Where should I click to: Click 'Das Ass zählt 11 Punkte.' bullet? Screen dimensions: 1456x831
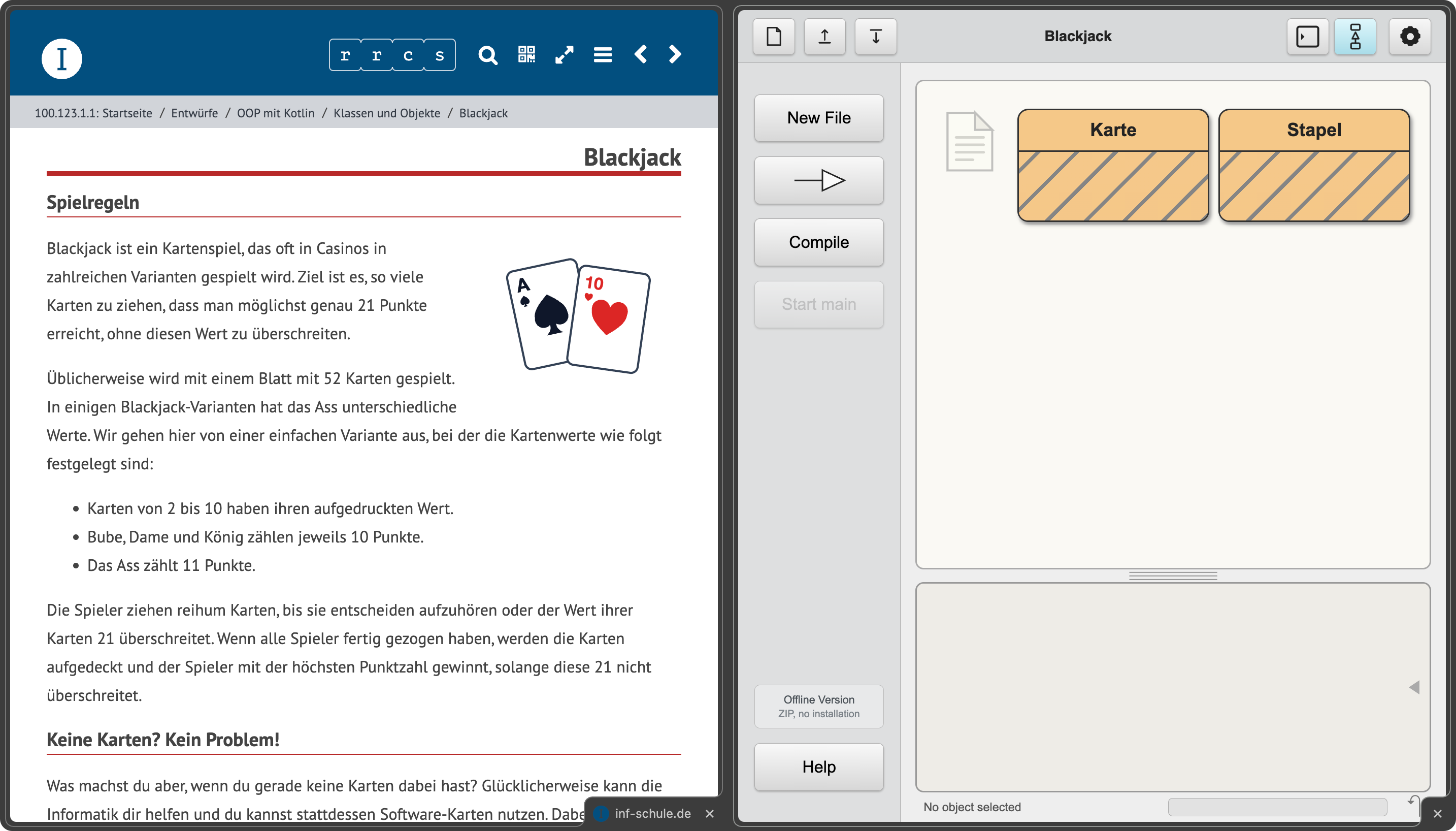point(171,565)
